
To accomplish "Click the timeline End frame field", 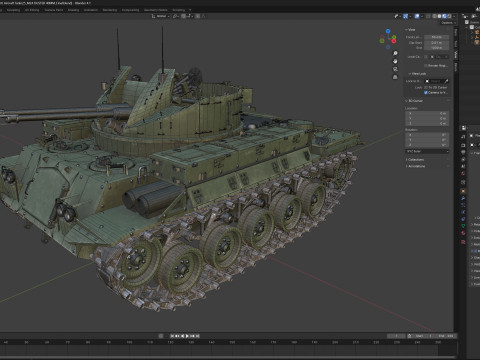I will [x=445, y=336].
